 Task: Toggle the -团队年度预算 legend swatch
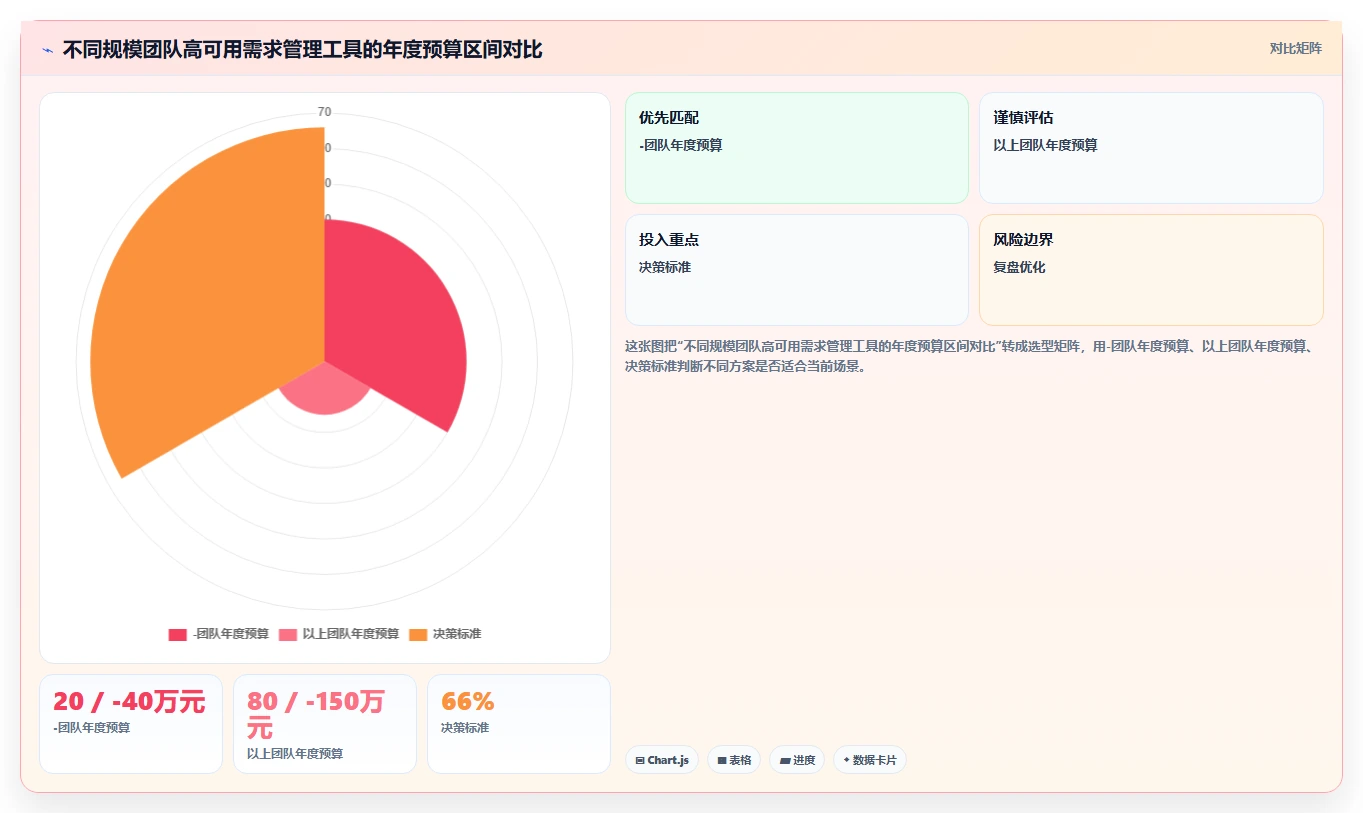[177, 634]
